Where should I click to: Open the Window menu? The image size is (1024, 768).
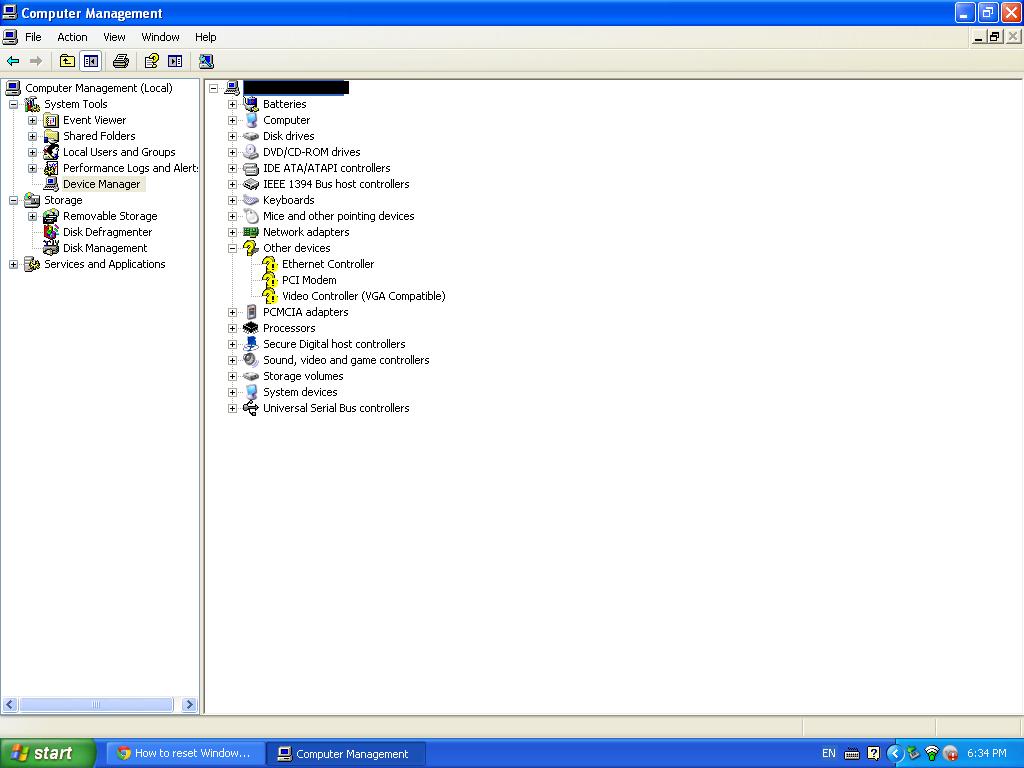click(x=161, y=37)
